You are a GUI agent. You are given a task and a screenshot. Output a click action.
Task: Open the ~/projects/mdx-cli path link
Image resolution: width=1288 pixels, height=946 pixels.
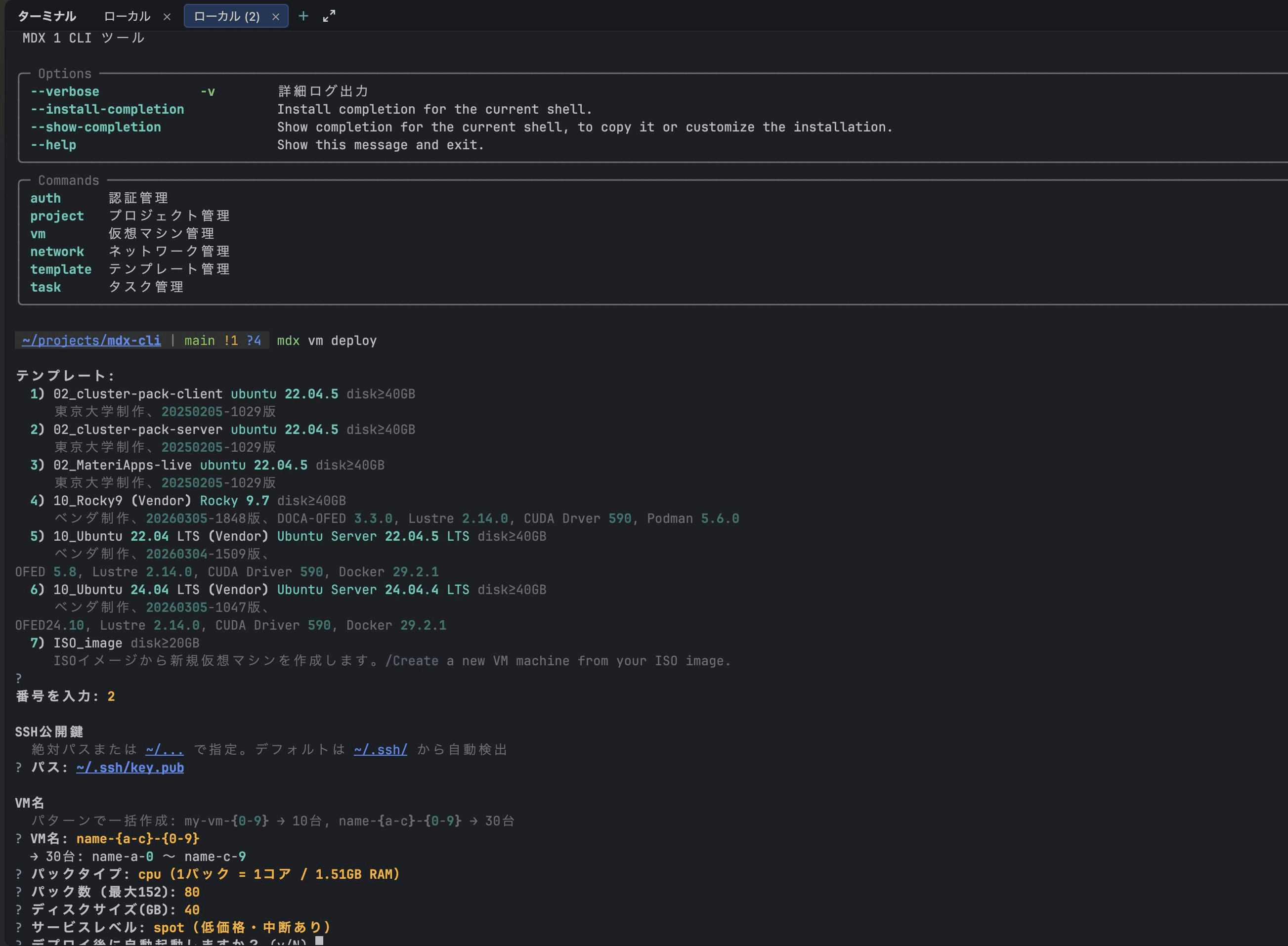91,341
